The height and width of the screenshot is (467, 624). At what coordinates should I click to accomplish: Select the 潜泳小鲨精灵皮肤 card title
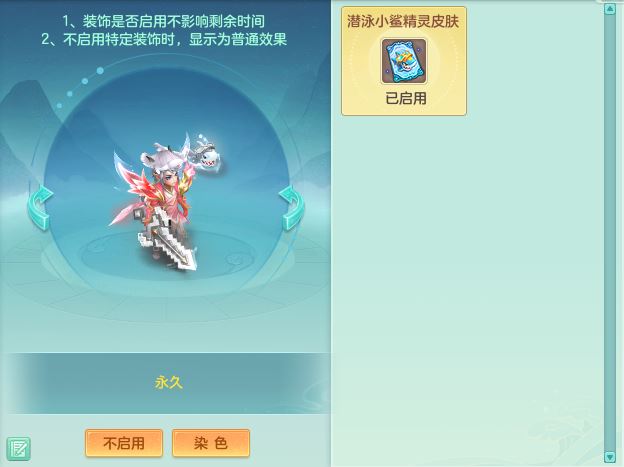tap(403, 21)
